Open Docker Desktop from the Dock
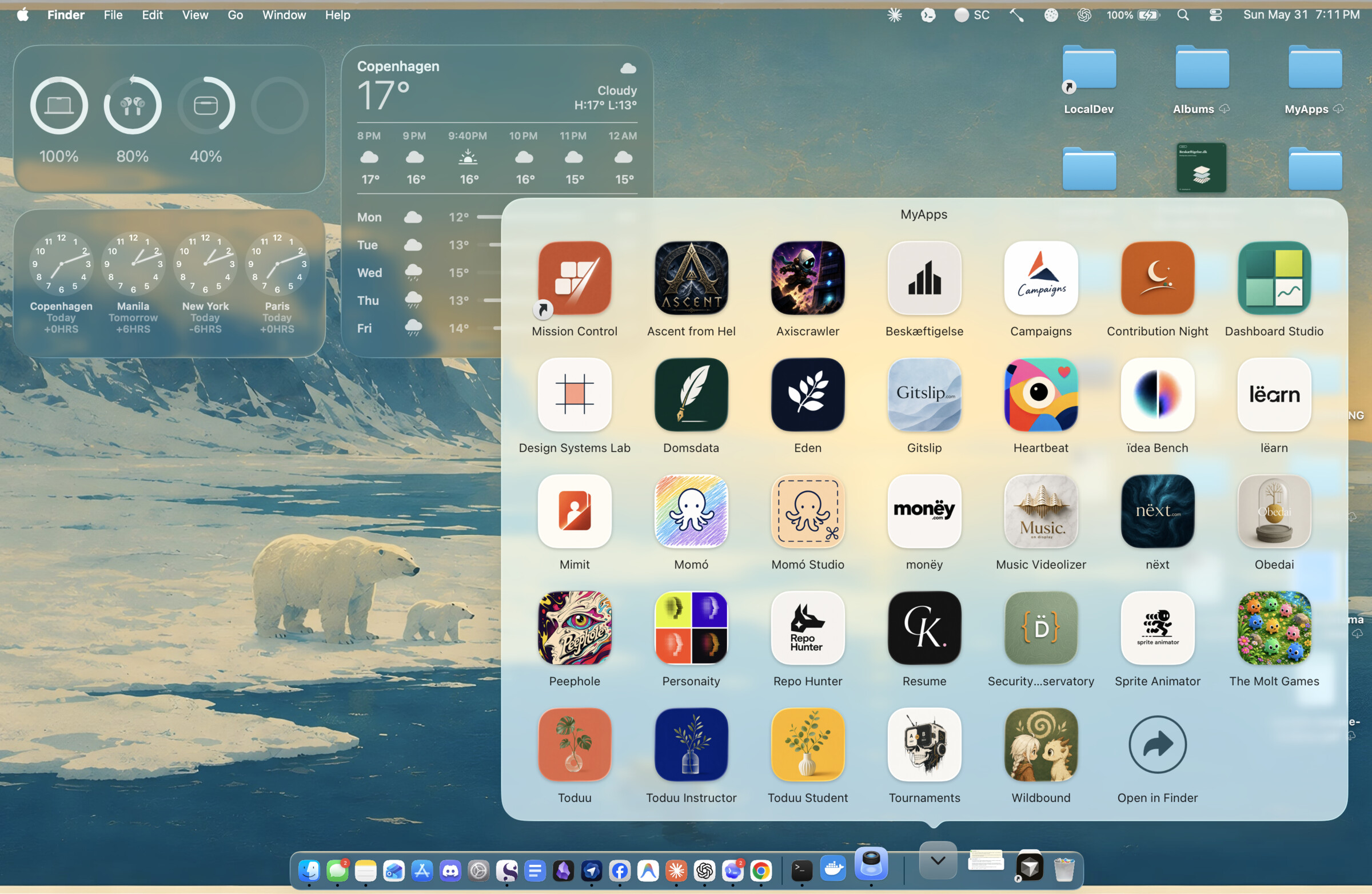The image size is (1372, 894). (833, 868)
